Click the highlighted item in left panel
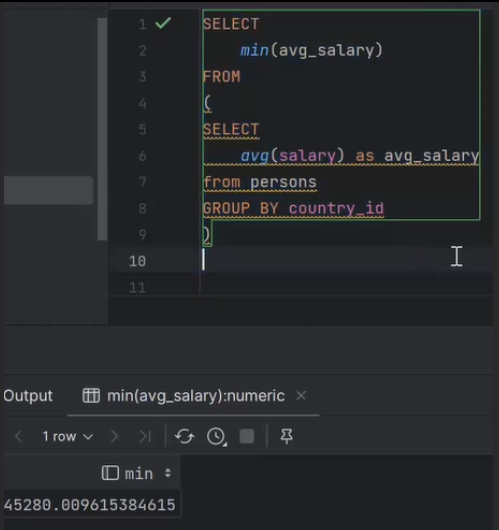This screenshot has height=530, width=499. (49, 190)
